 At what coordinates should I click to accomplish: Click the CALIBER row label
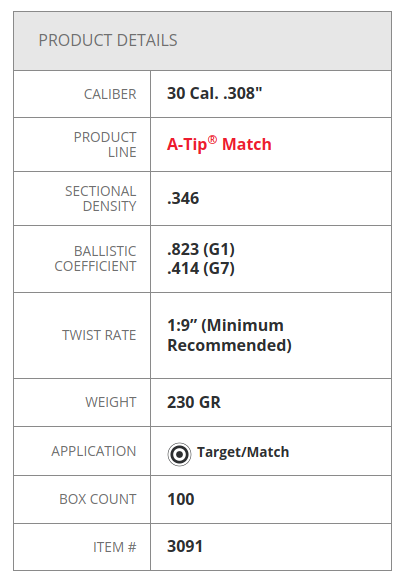coord(110,94)
